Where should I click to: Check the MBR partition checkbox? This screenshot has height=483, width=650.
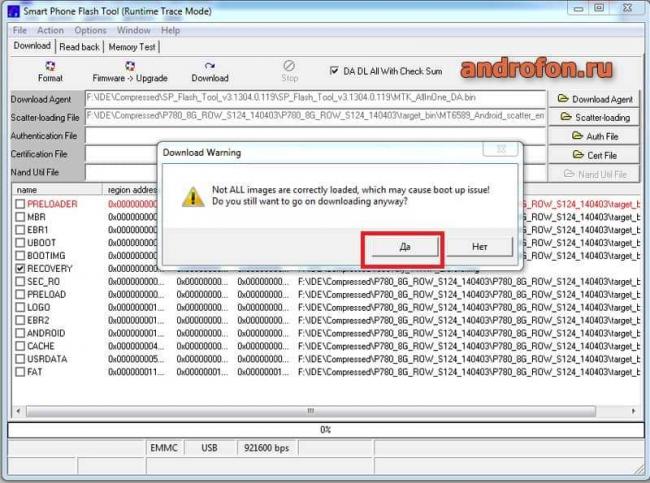point(20,217)
